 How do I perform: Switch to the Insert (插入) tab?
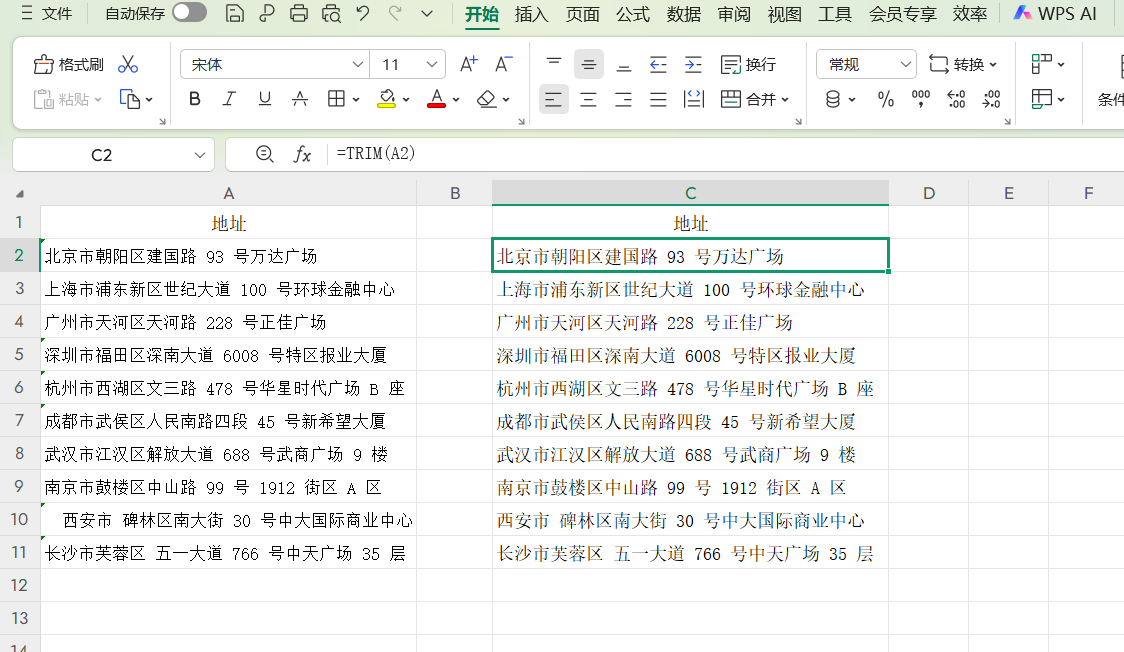coord(531,14)
